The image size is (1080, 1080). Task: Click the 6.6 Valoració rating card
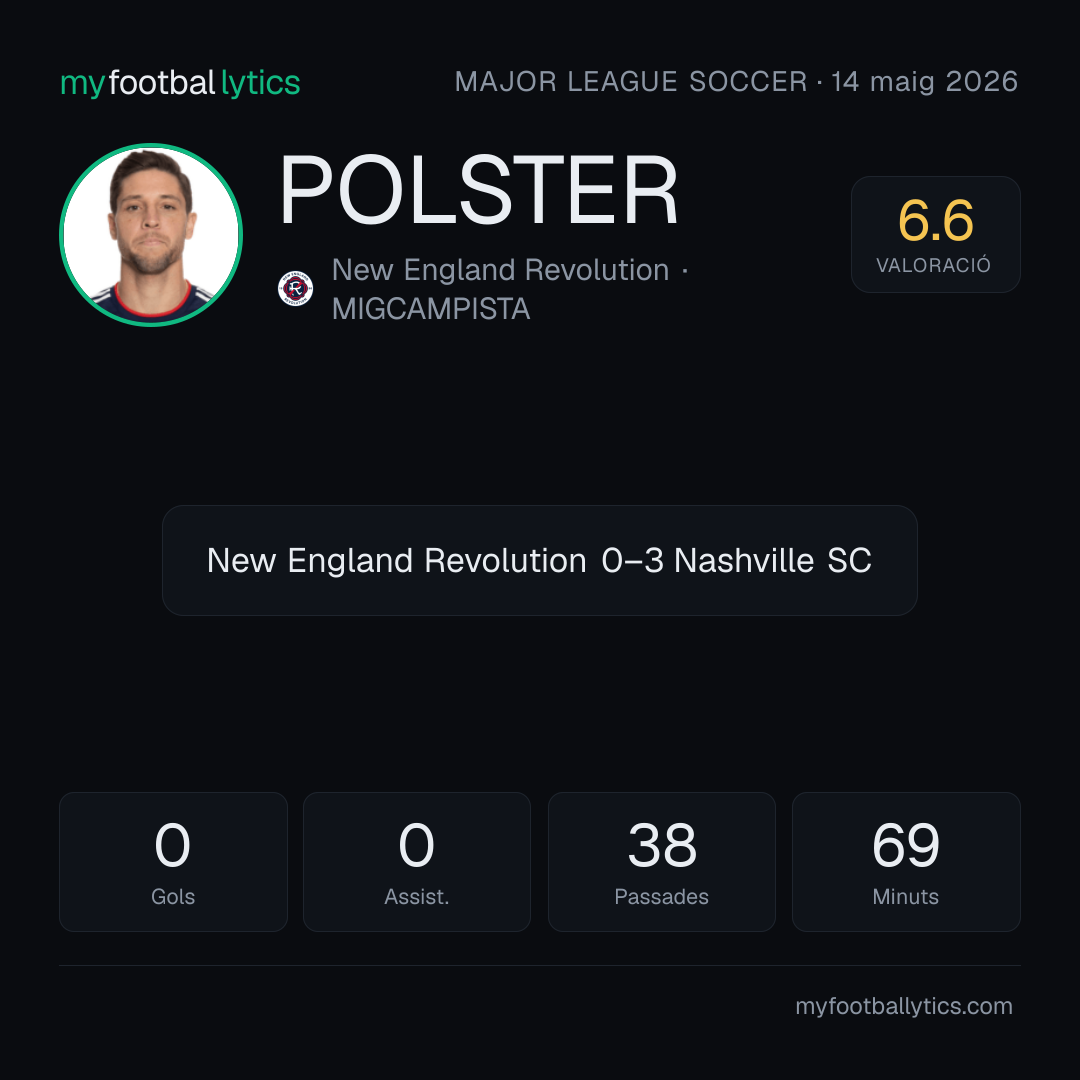point(935,234)
